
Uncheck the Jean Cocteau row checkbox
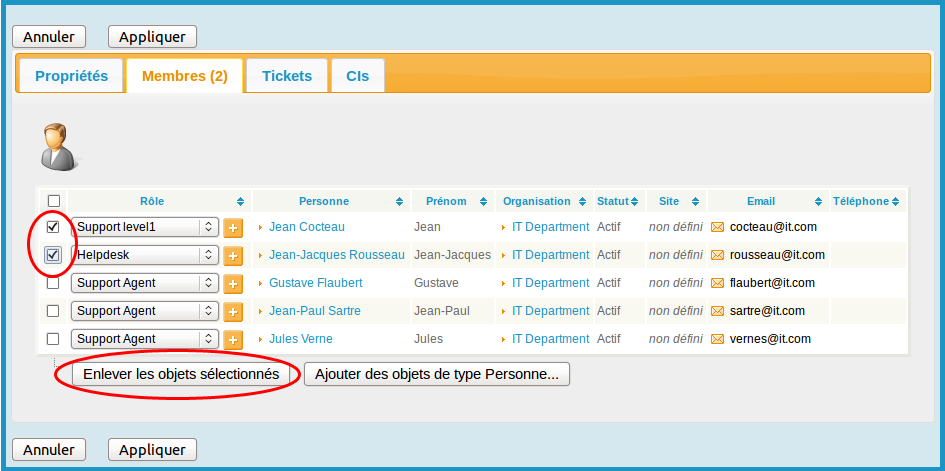tap(53, 227)
